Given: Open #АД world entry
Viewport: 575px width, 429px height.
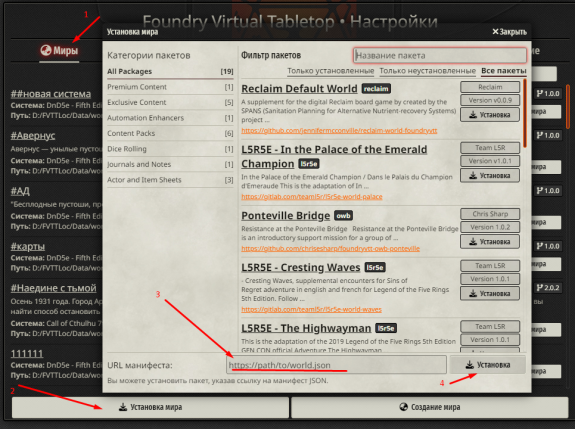Looking at the screenshot, I should 20,191.
